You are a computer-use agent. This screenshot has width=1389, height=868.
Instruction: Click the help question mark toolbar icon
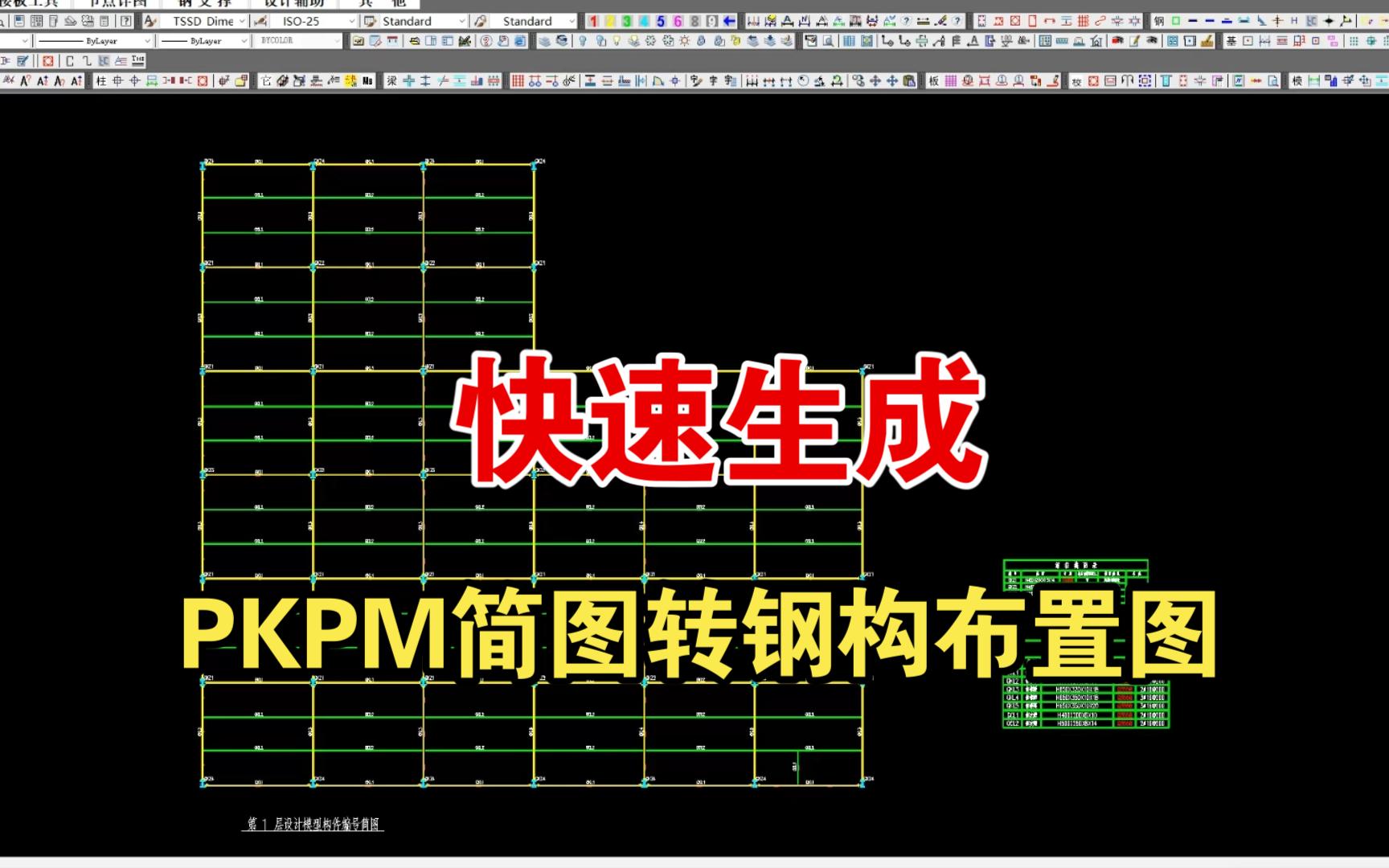[x=125, y=21]
